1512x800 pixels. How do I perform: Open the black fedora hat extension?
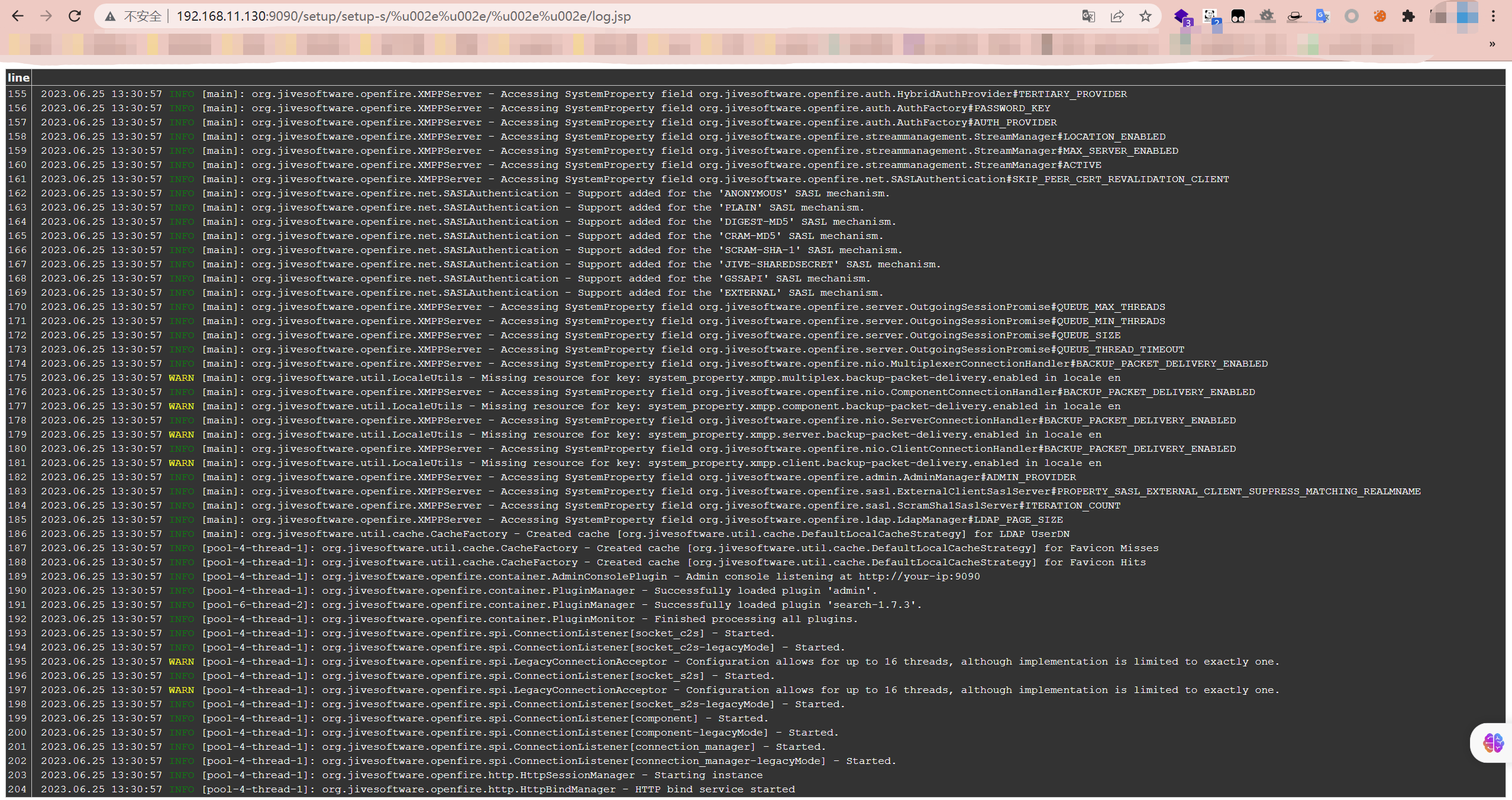1294,16
